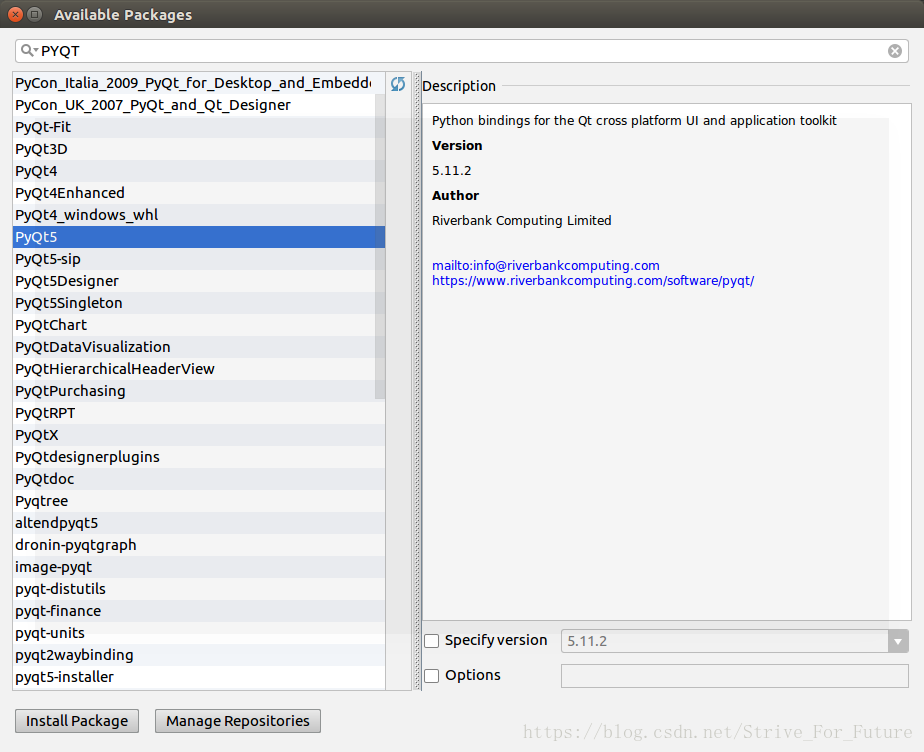Select the PyQtDataVisualization package
Image resolution: width=924 pixels, height=752 pixels.
click(199, 347)
